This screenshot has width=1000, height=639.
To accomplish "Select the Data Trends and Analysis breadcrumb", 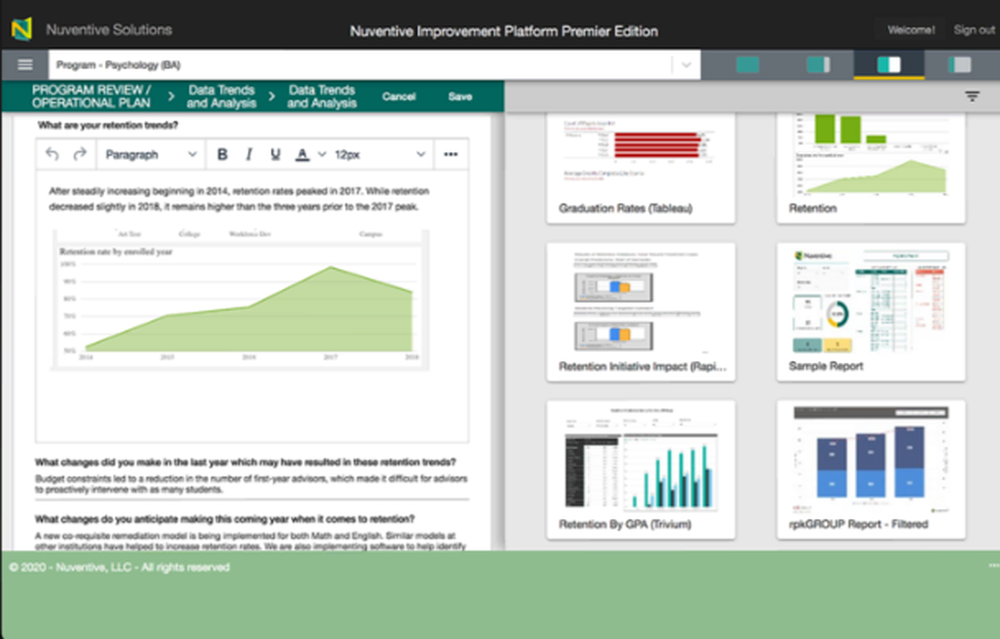I will point(221,95).
